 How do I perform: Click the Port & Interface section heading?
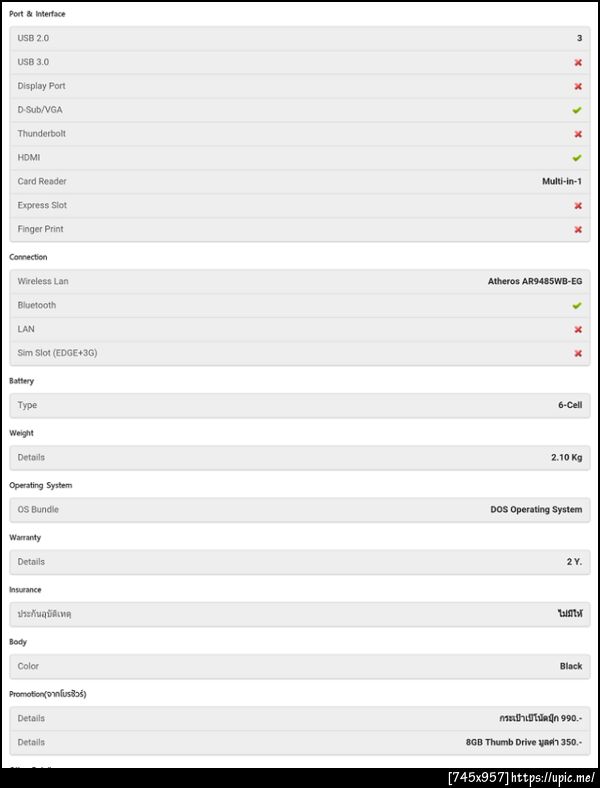coord(39,14)
